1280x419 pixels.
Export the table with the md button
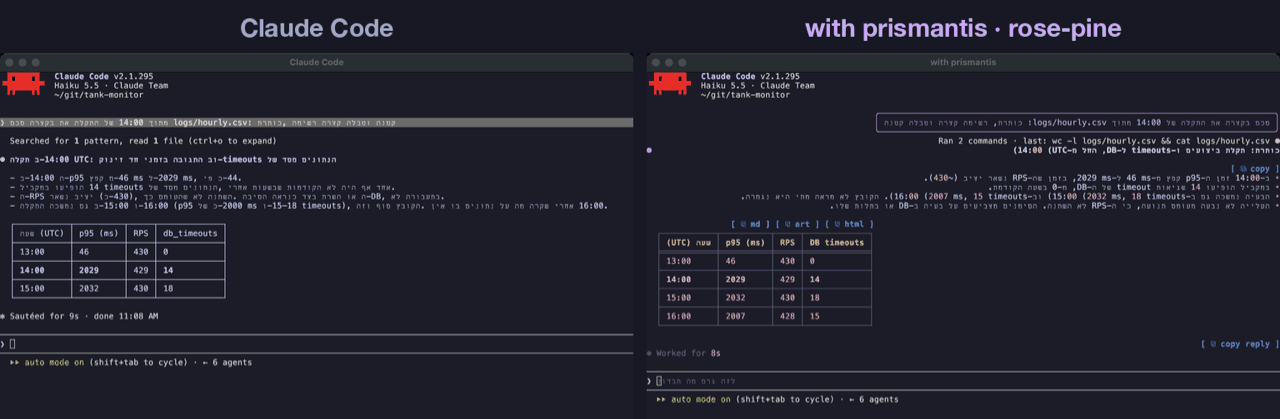[x=750, y=224]
